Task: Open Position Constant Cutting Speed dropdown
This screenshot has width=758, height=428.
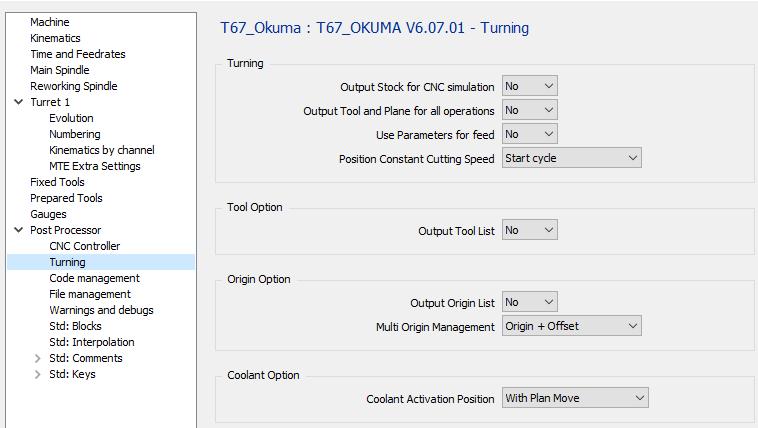Action: (x=571, y=158)
